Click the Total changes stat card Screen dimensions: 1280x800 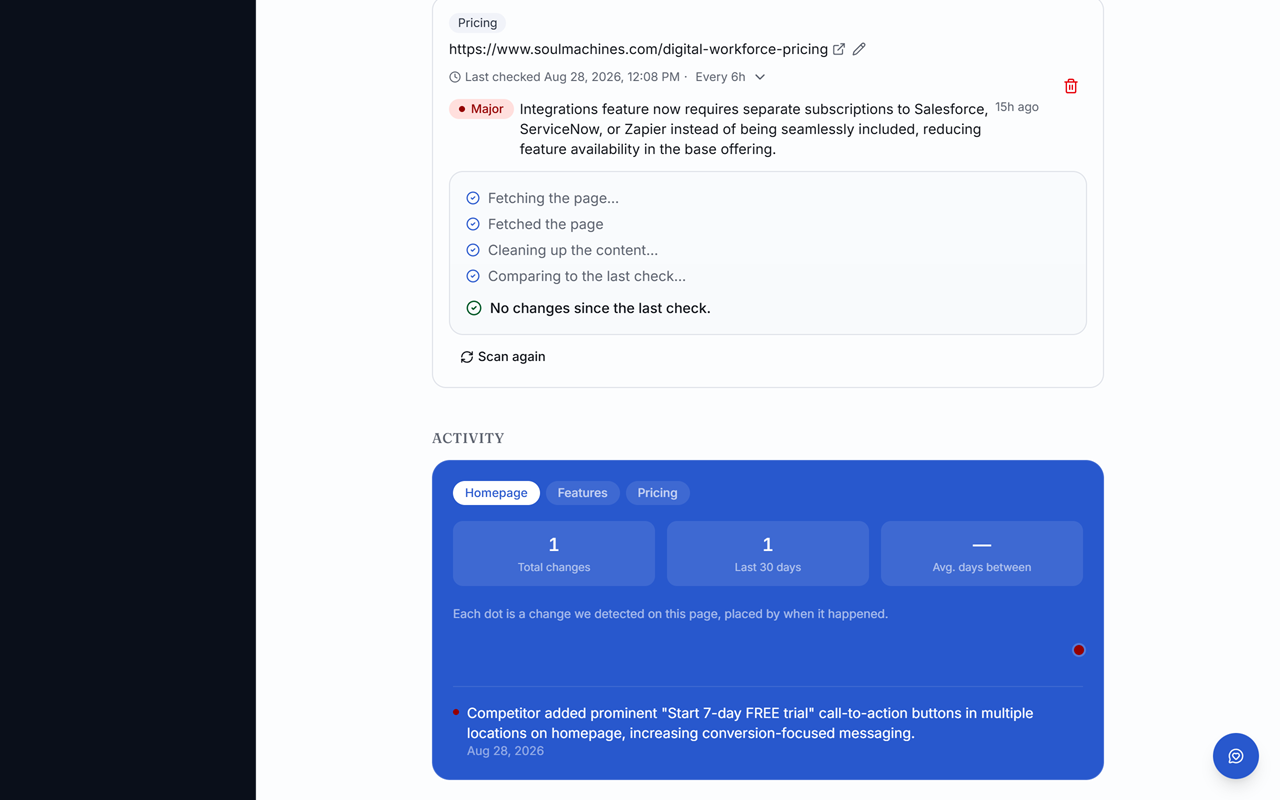554,553
